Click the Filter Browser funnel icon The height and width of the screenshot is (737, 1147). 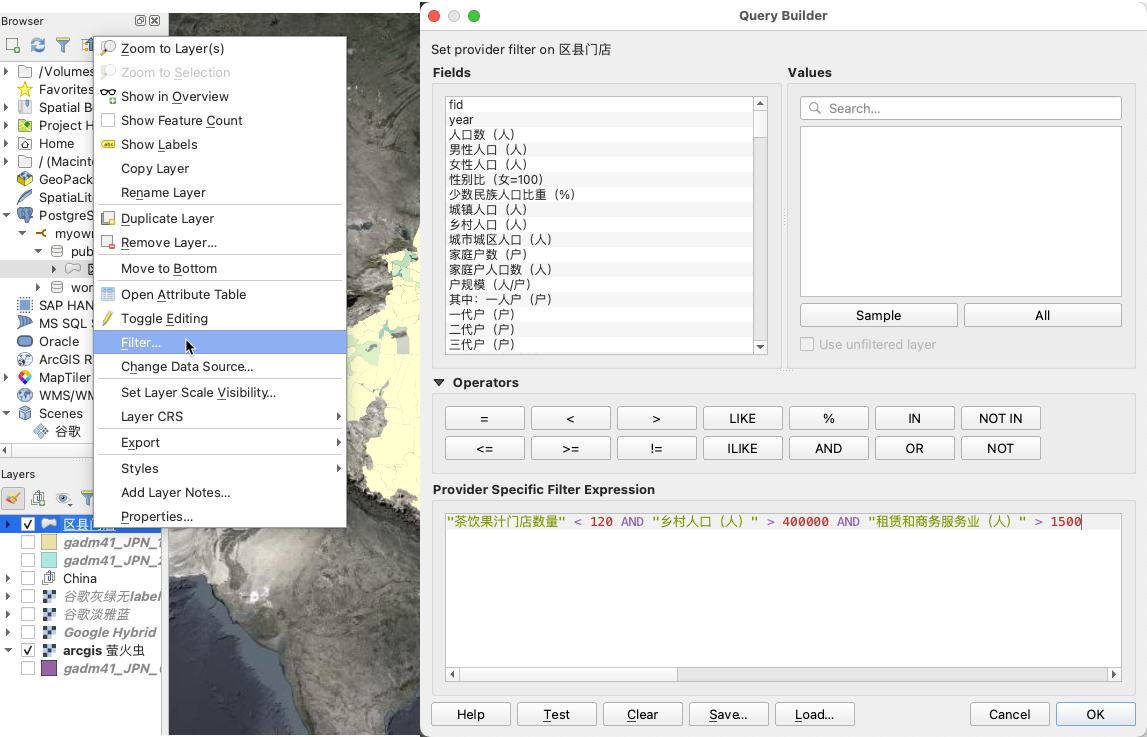(63, 45)
